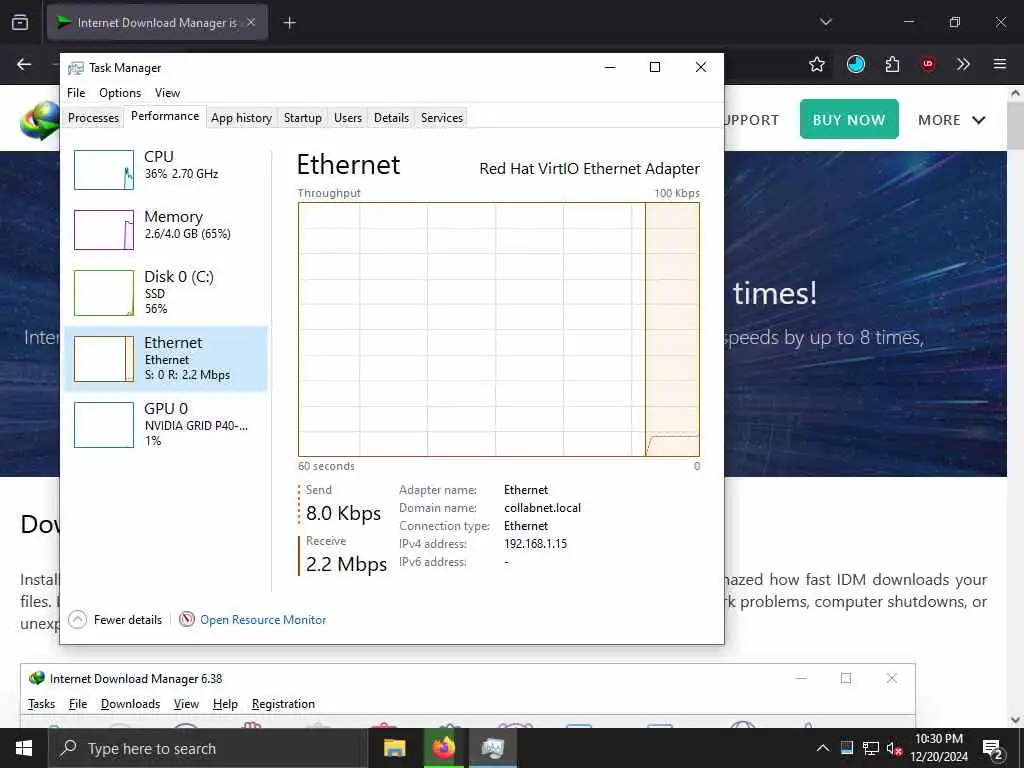This screenshot has width=1024, height=768.
Task: Open the IDM Help menu
Action: pyautogui.click(x=225, y=703)
